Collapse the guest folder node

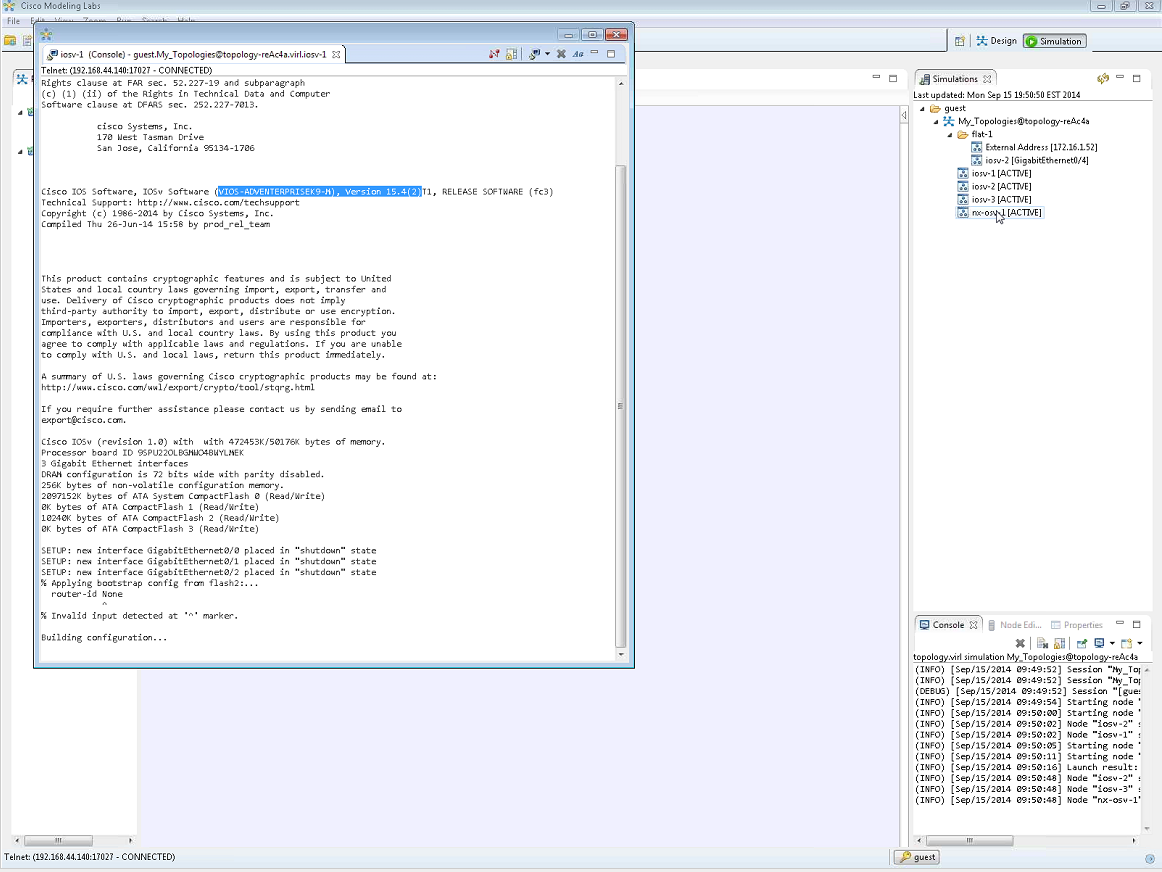click(x=923, y=108)
